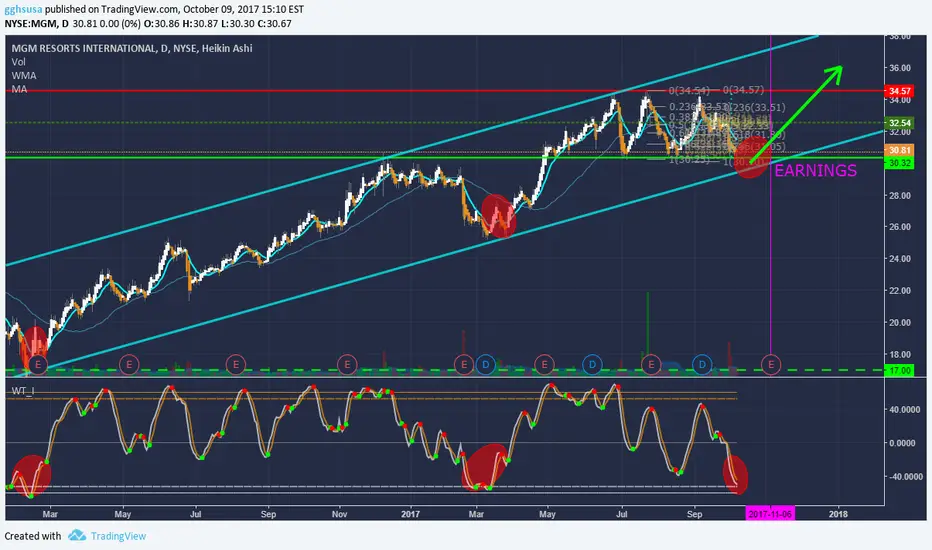
Task: Click the TradingView cloud logo icon
Action: (77, 536)
